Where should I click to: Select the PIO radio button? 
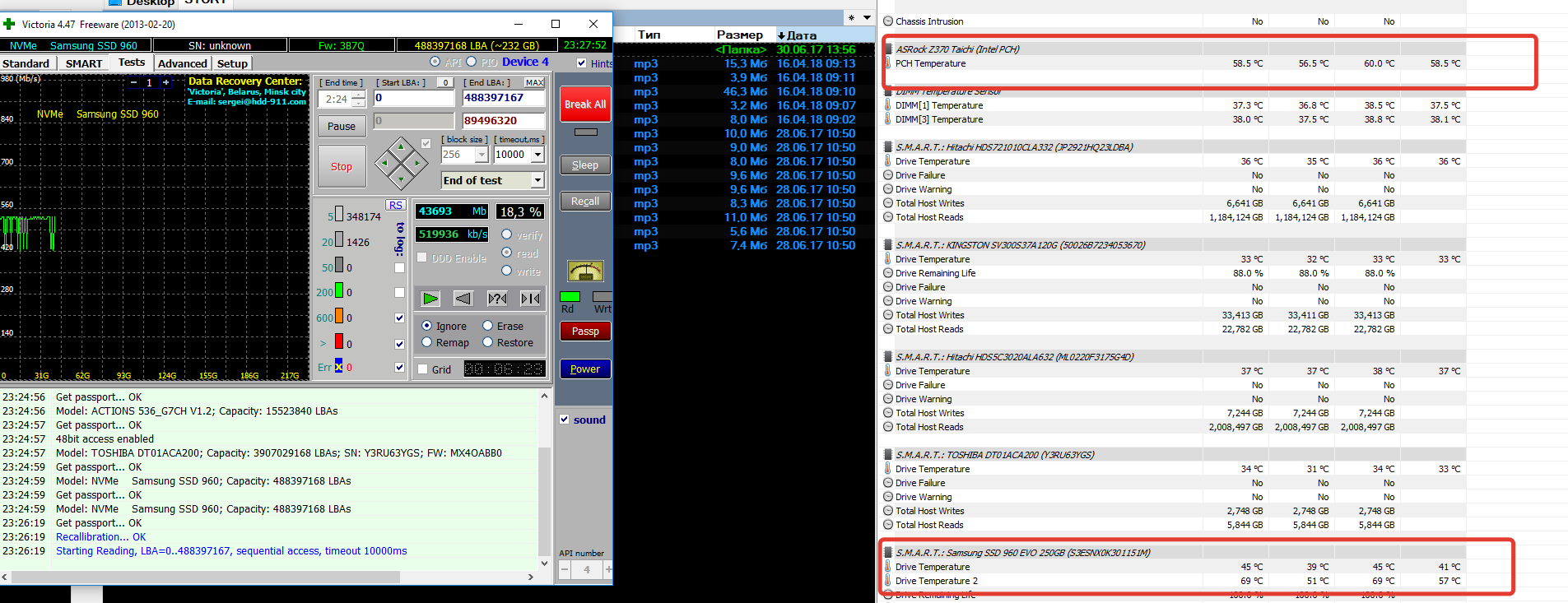tap(471, 62)
